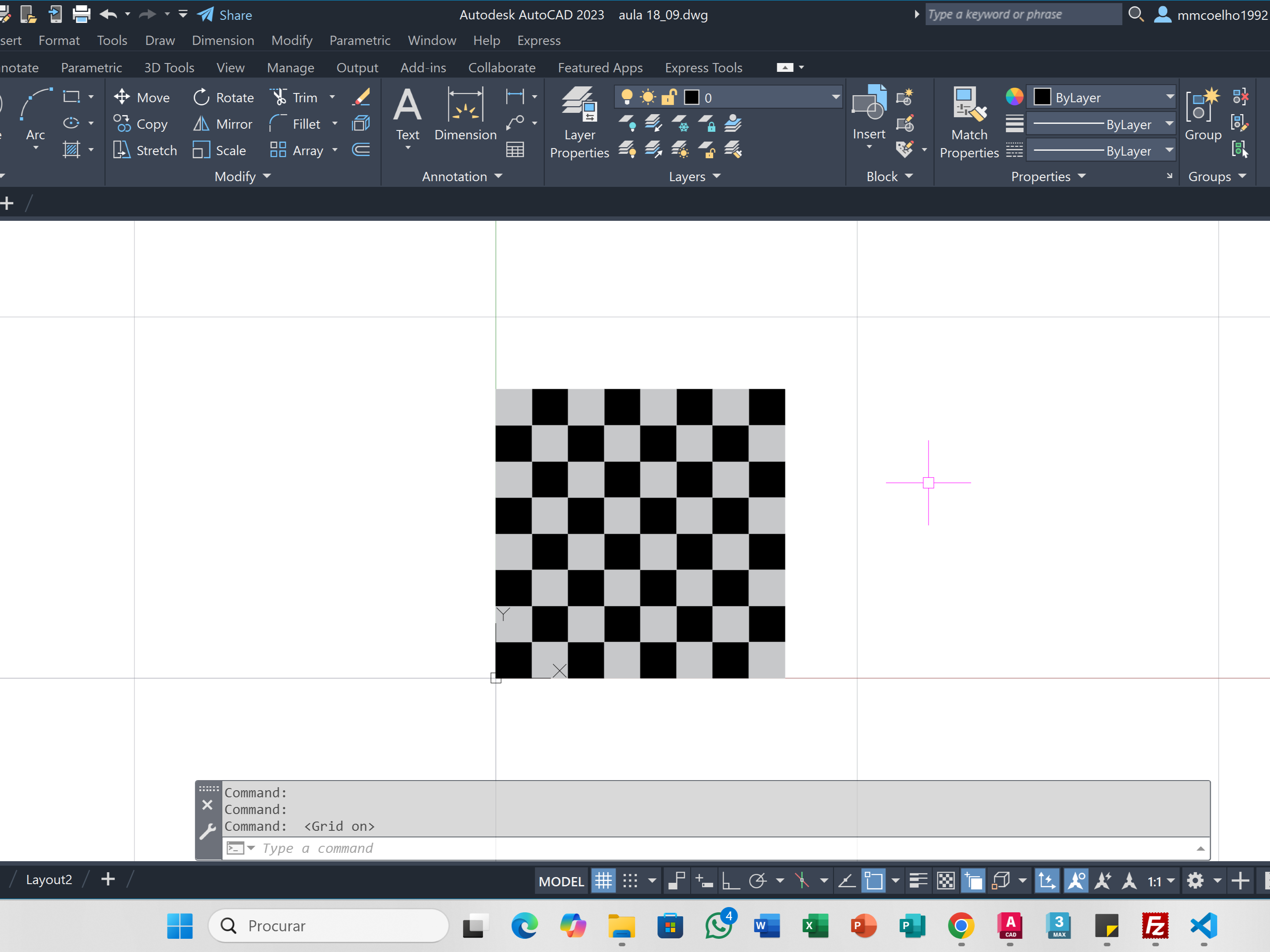
Task: Click the Share button
Action: point(225,15)
